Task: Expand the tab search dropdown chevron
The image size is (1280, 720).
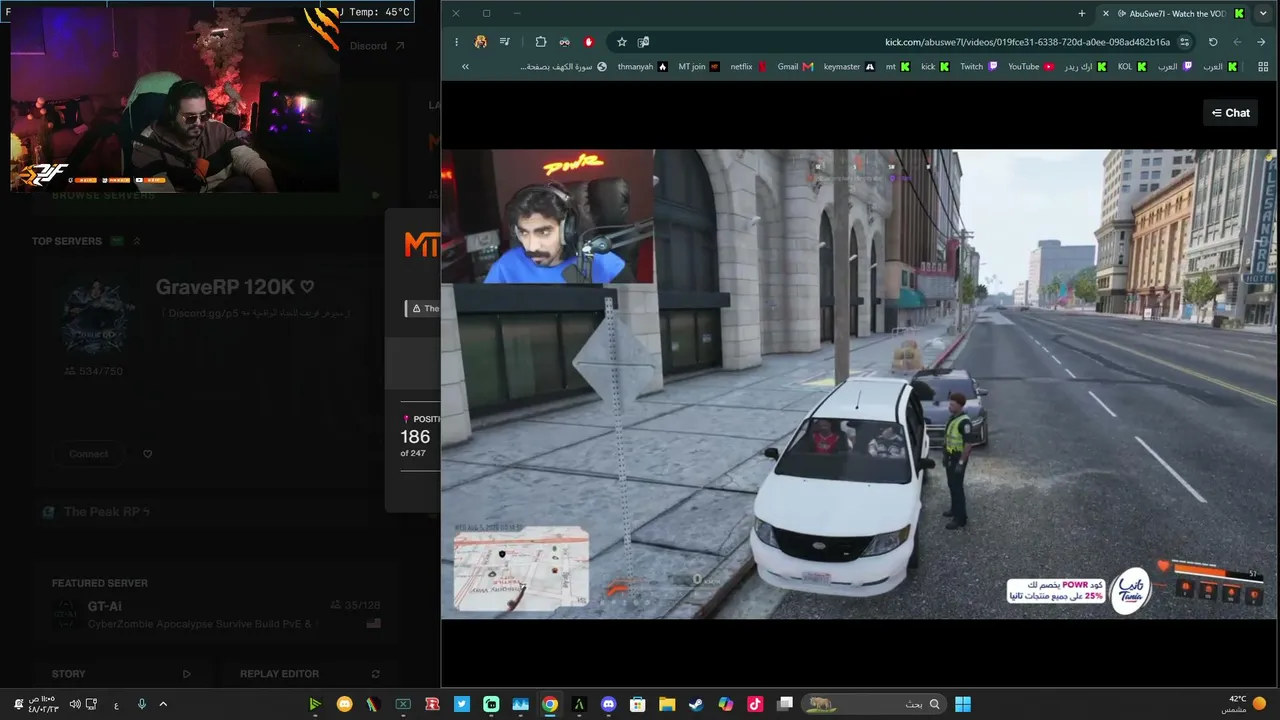Action: 1263,14
